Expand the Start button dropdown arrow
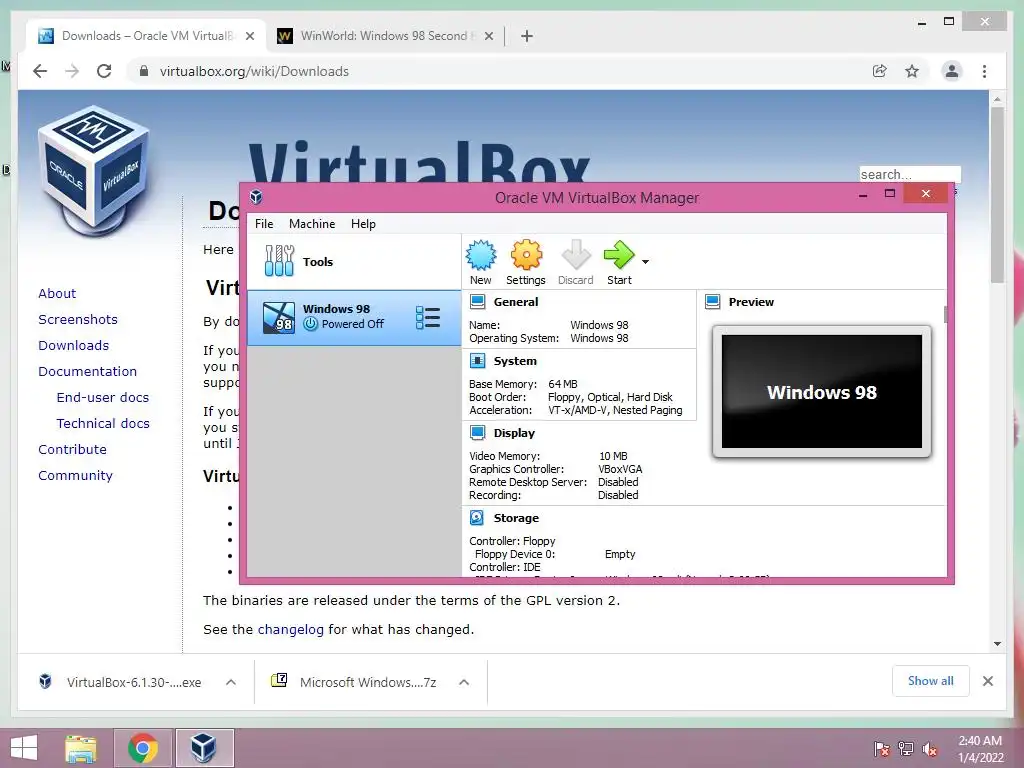Image resolution: width=1024 pixels, height=768 pixels. pyautogui.click(x=645, y=262)
